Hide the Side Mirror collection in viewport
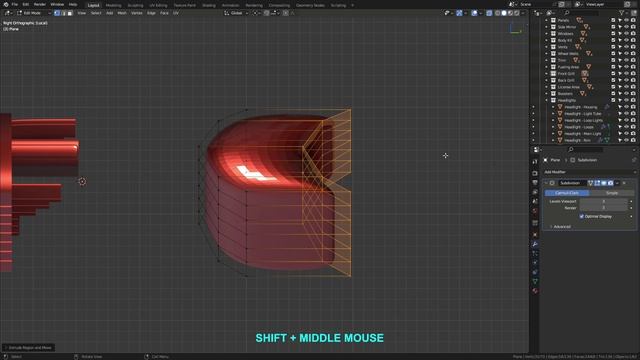Screen dimensions: 640x360 click(x=627, y=27)
